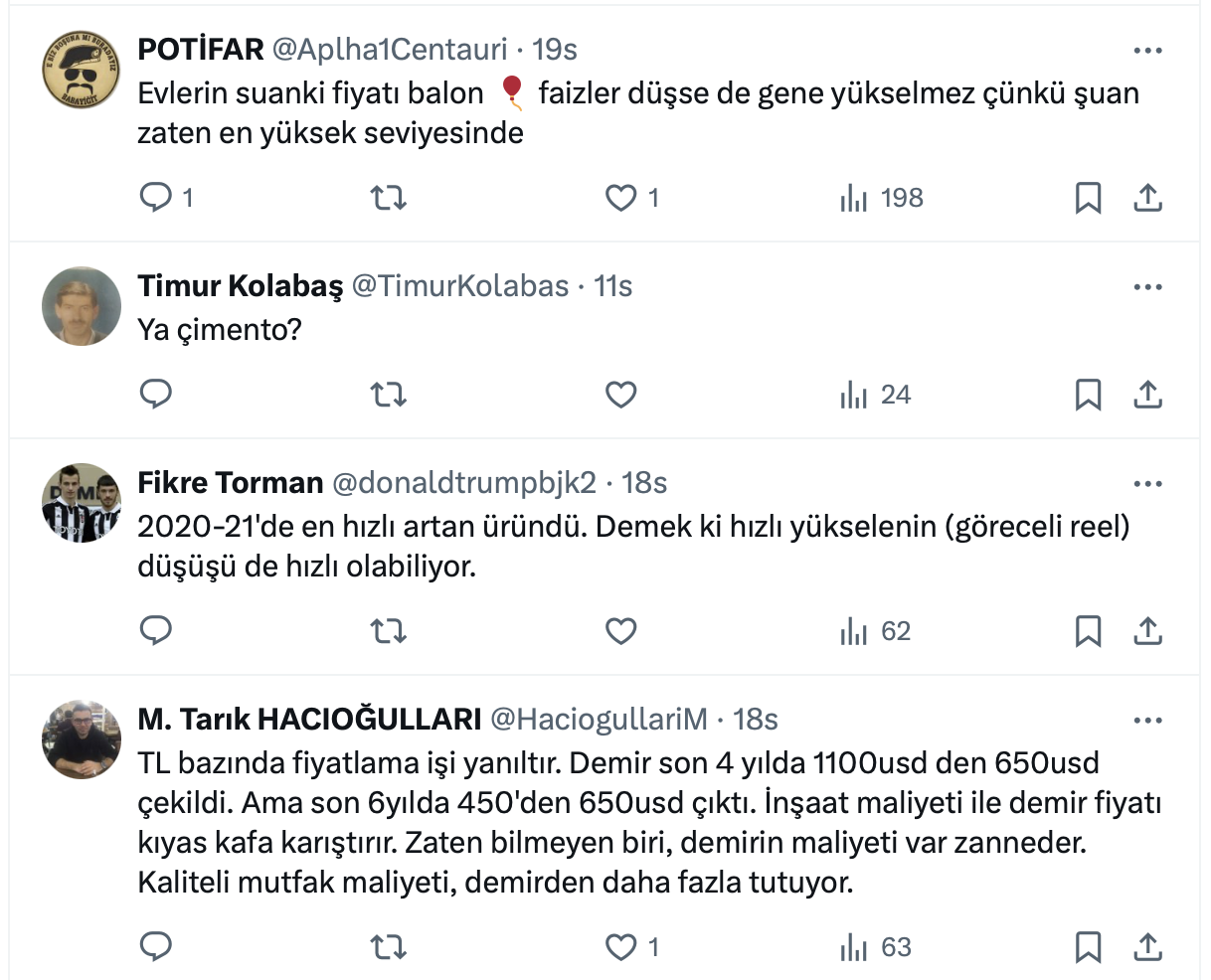The image size is (1211, 980).
Task: Click POTİFAR's profile avatar
Action: [82, 70]
